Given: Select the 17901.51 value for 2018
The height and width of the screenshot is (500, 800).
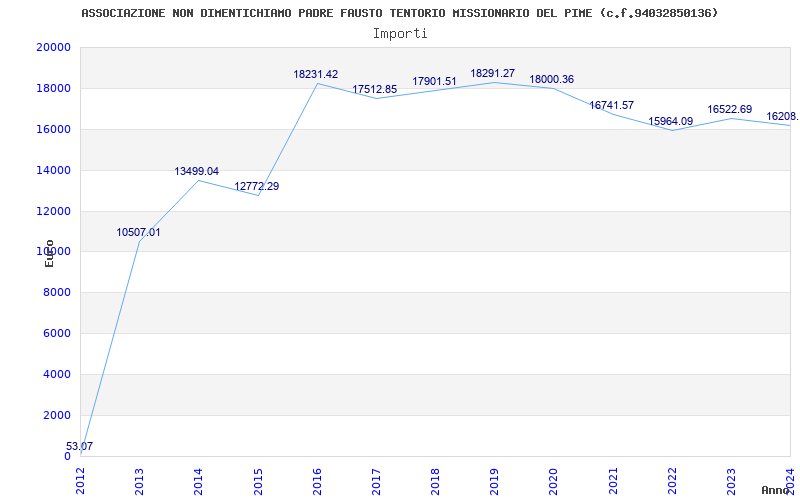Looking at the screenshot, I should (434, 82).
